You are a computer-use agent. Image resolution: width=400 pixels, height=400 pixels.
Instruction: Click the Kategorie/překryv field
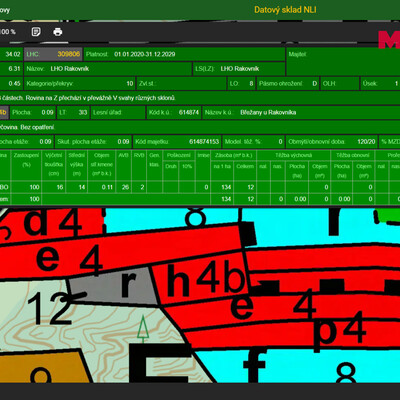click(x=80, y=84)
